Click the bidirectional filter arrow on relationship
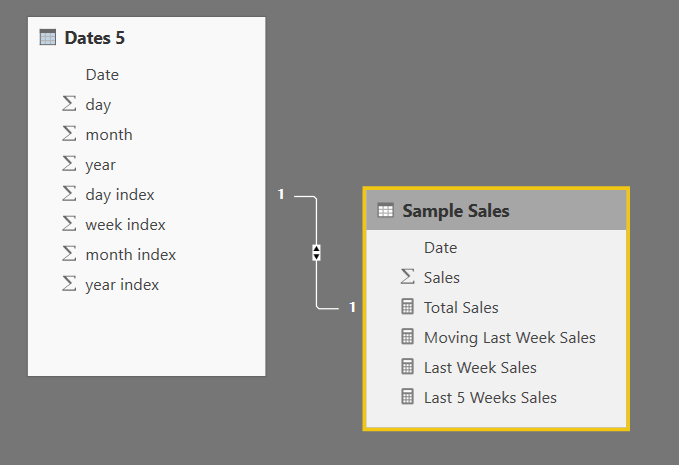 [x=317, y=252]
